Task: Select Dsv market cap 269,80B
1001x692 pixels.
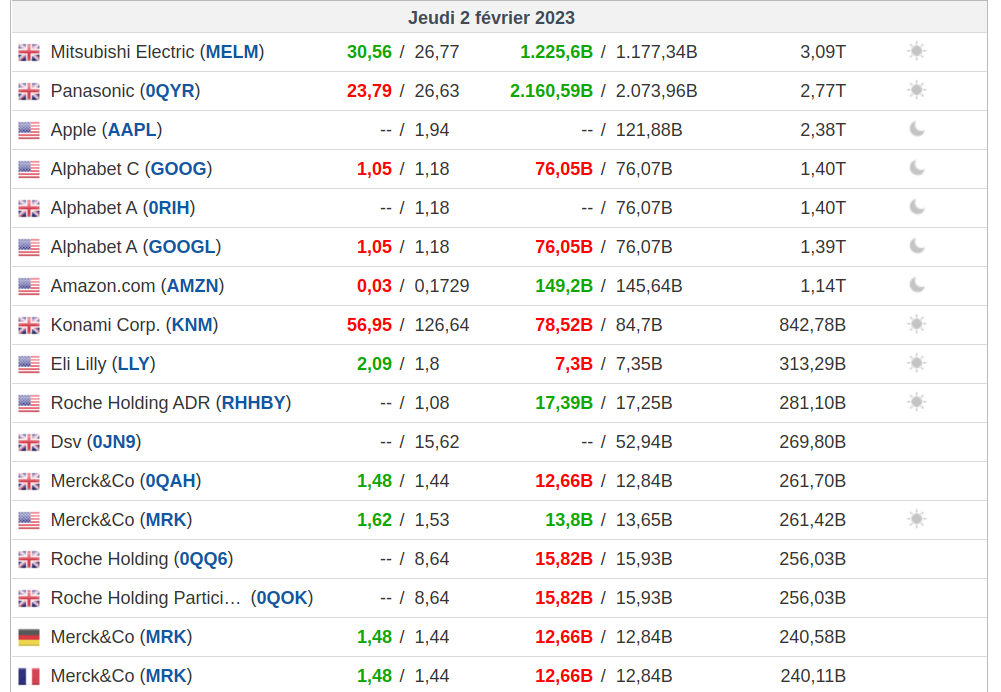Action: (x=812, y=441)
